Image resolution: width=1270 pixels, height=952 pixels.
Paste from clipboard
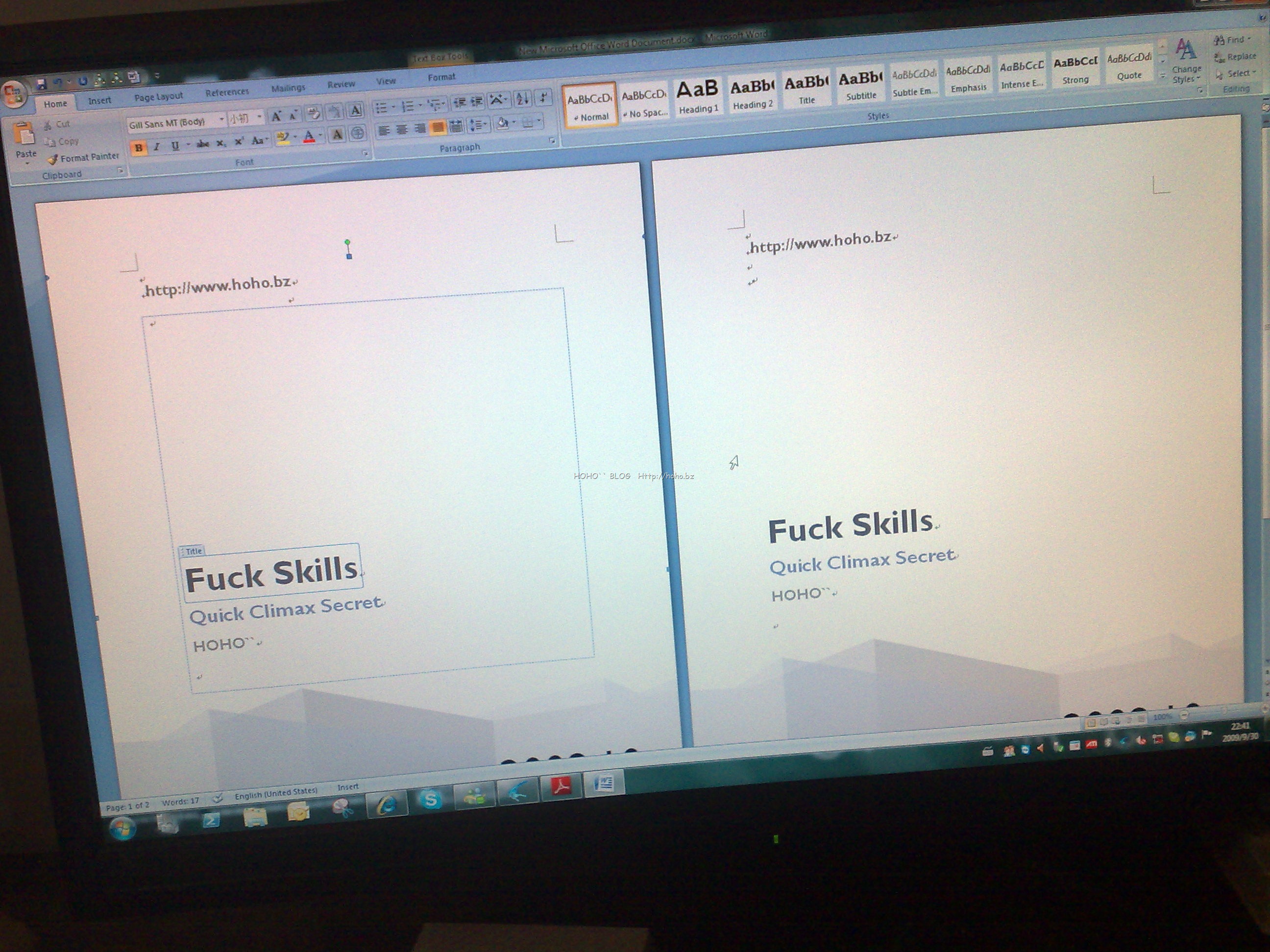pos(25,141)
